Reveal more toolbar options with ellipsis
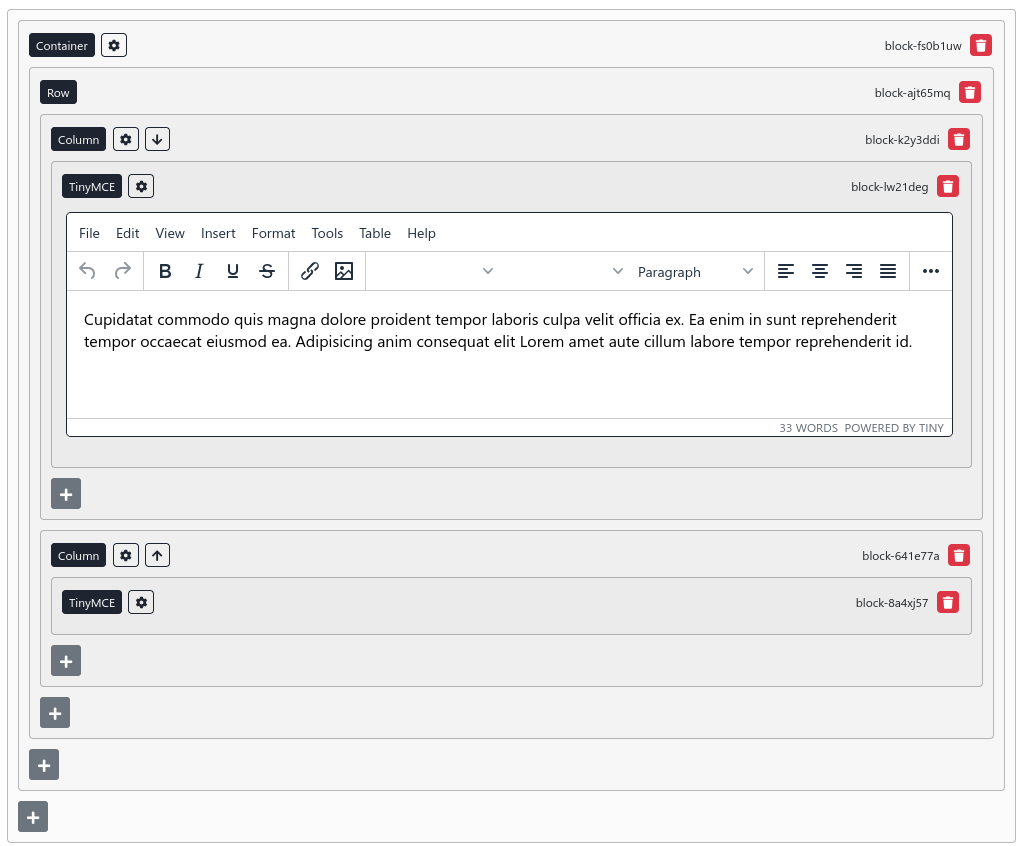 931,271
